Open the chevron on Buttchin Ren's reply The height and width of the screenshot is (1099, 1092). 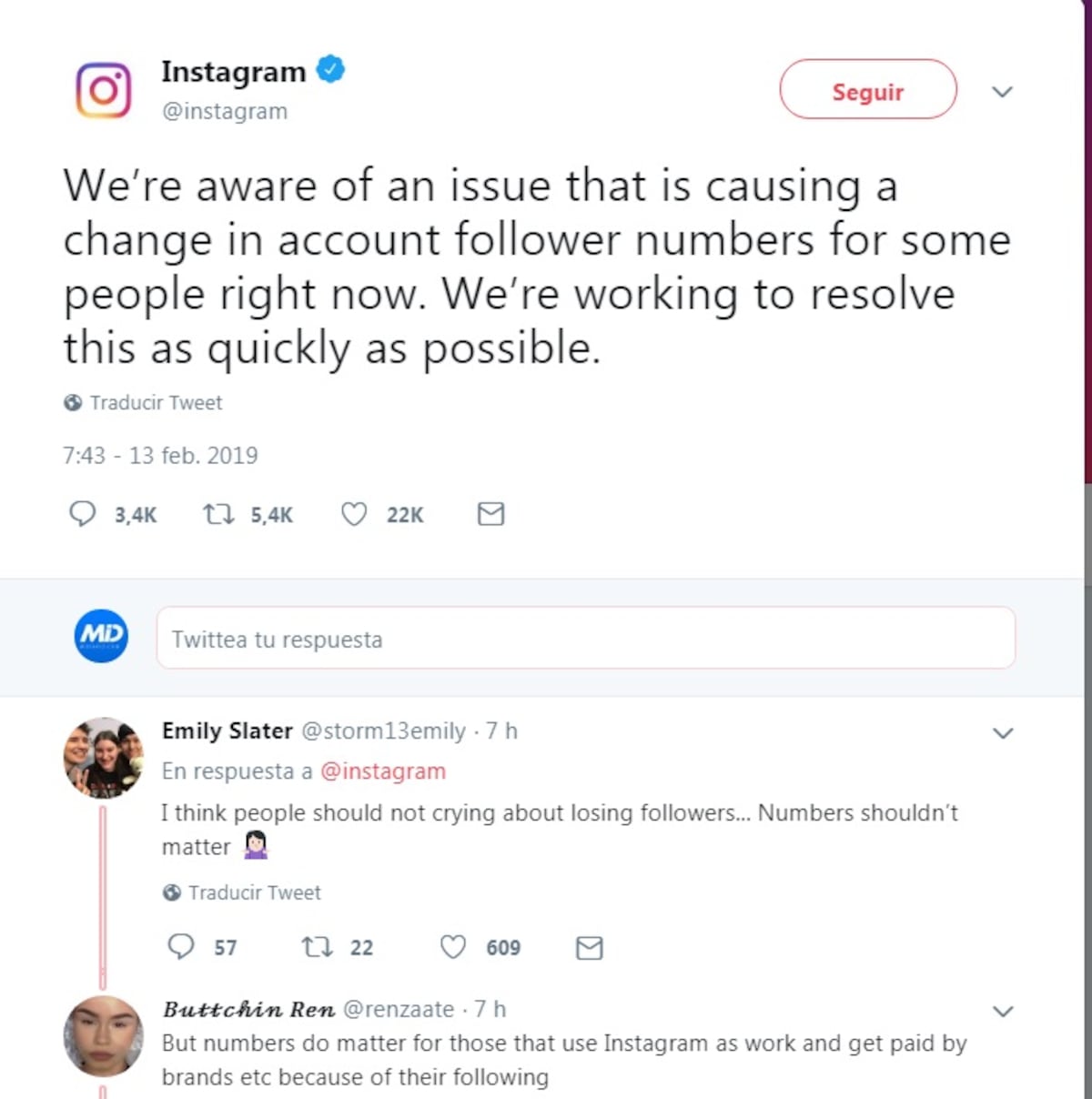click(x=1004, y=1011)
